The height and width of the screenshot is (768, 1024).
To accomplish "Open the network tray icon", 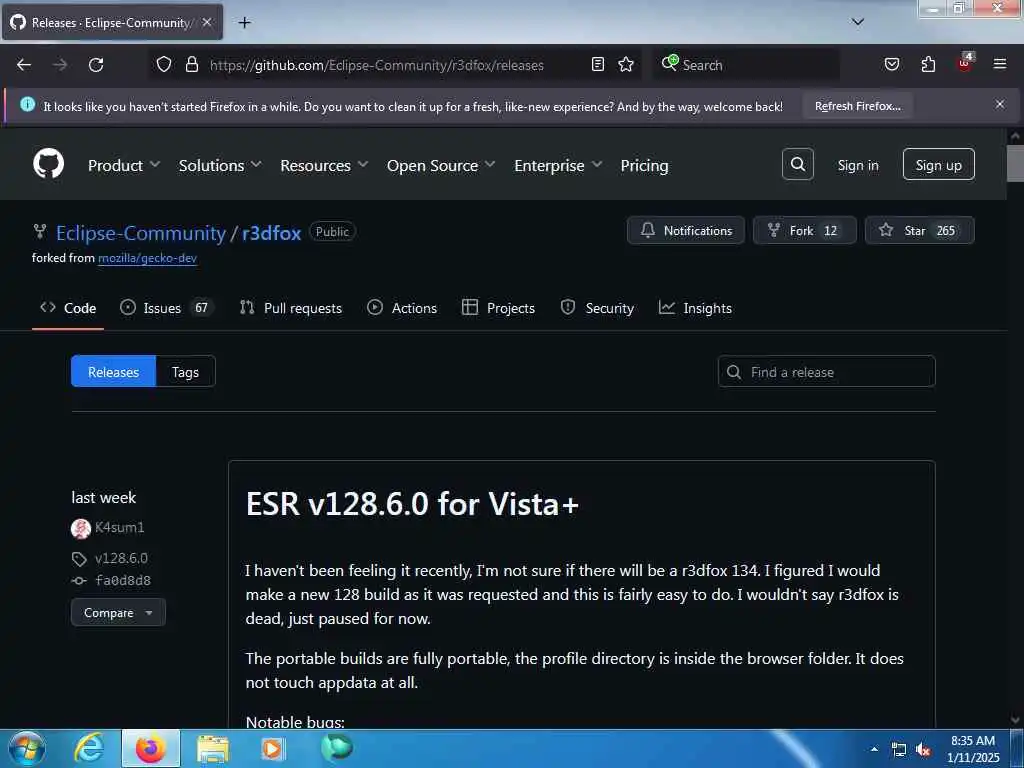I will tap(899, 750).
